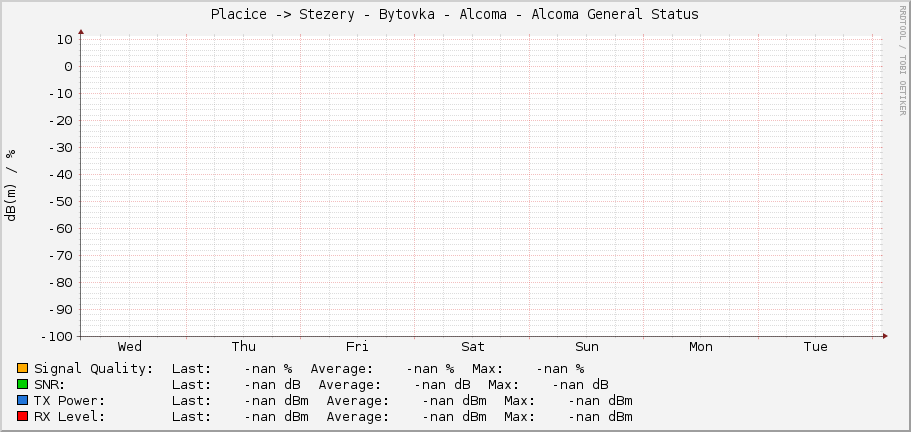Click the red RX Level legend swatch

click(23, 416)
